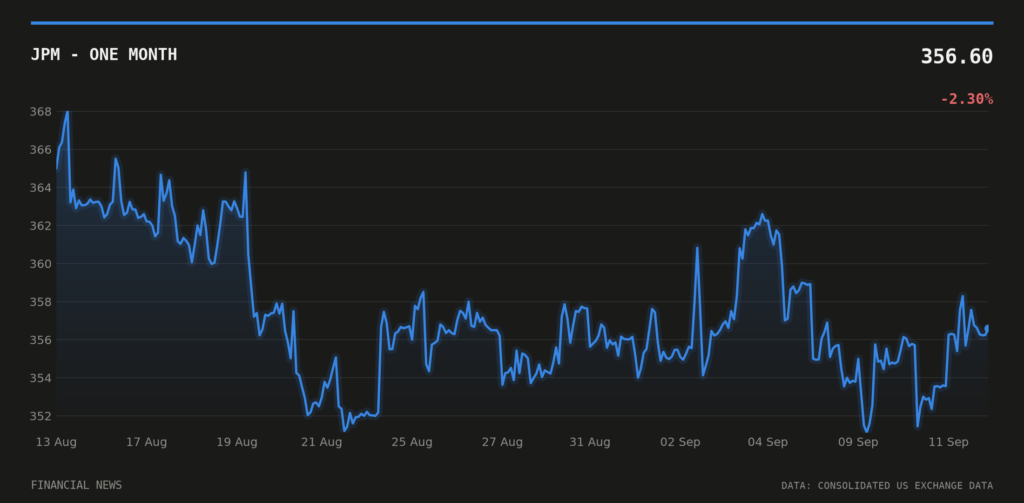Click the 360 y-axis label
This screenshot has height=503, width=1024.
click(40, 264)
